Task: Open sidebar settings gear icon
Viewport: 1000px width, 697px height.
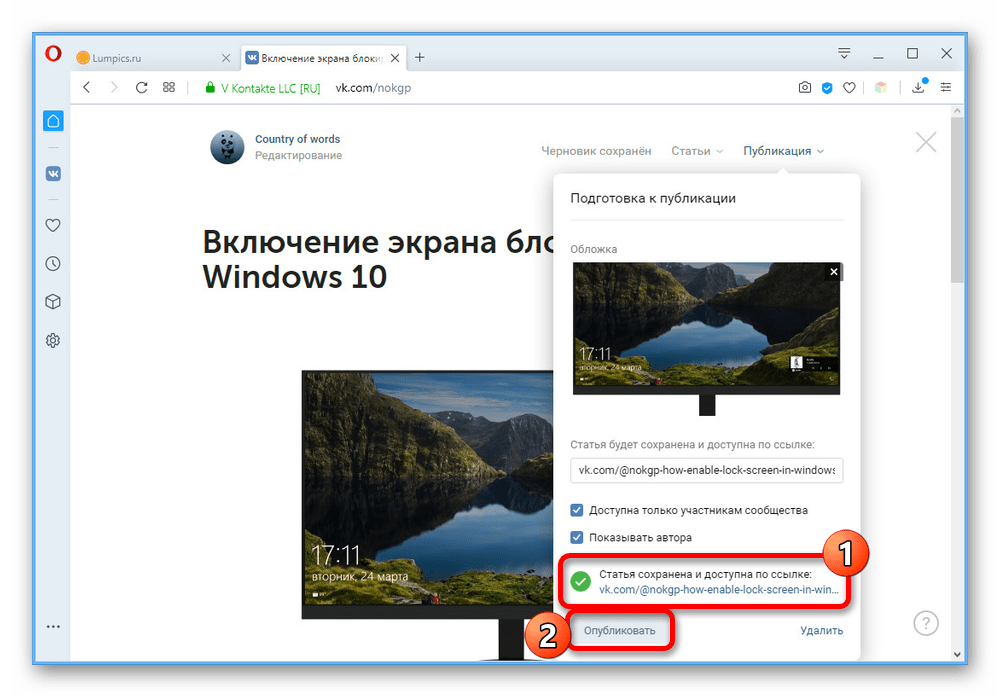Action: coord(53,341)
